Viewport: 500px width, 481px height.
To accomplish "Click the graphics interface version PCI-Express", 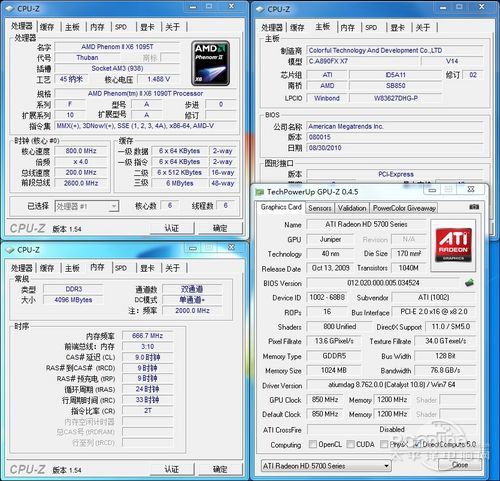I will 395,174.
